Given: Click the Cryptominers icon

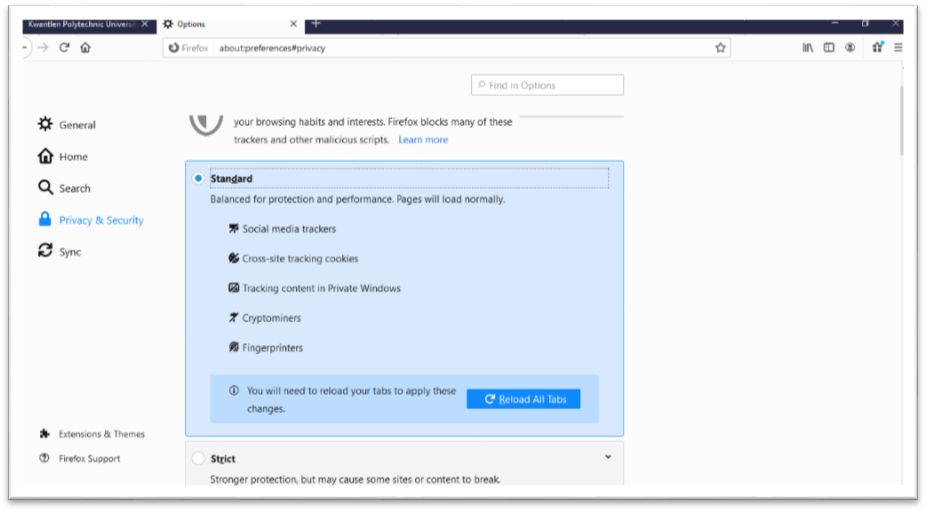Looking at the screenshot, I should click(234, 317).
